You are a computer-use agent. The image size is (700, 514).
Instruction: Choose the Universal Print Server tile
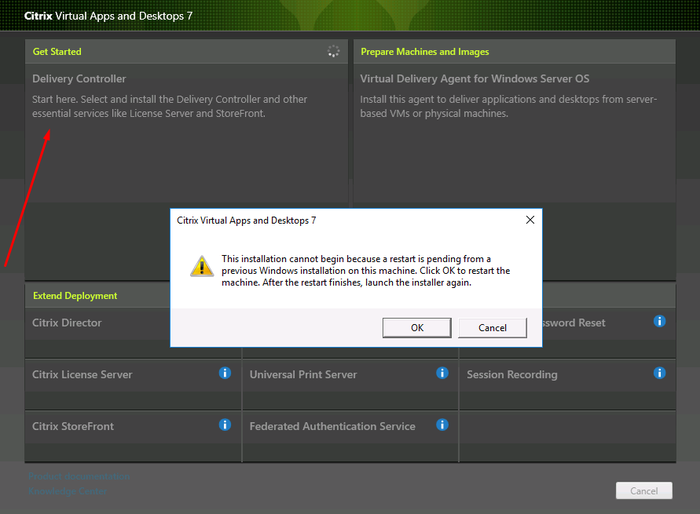coord(303,374)
